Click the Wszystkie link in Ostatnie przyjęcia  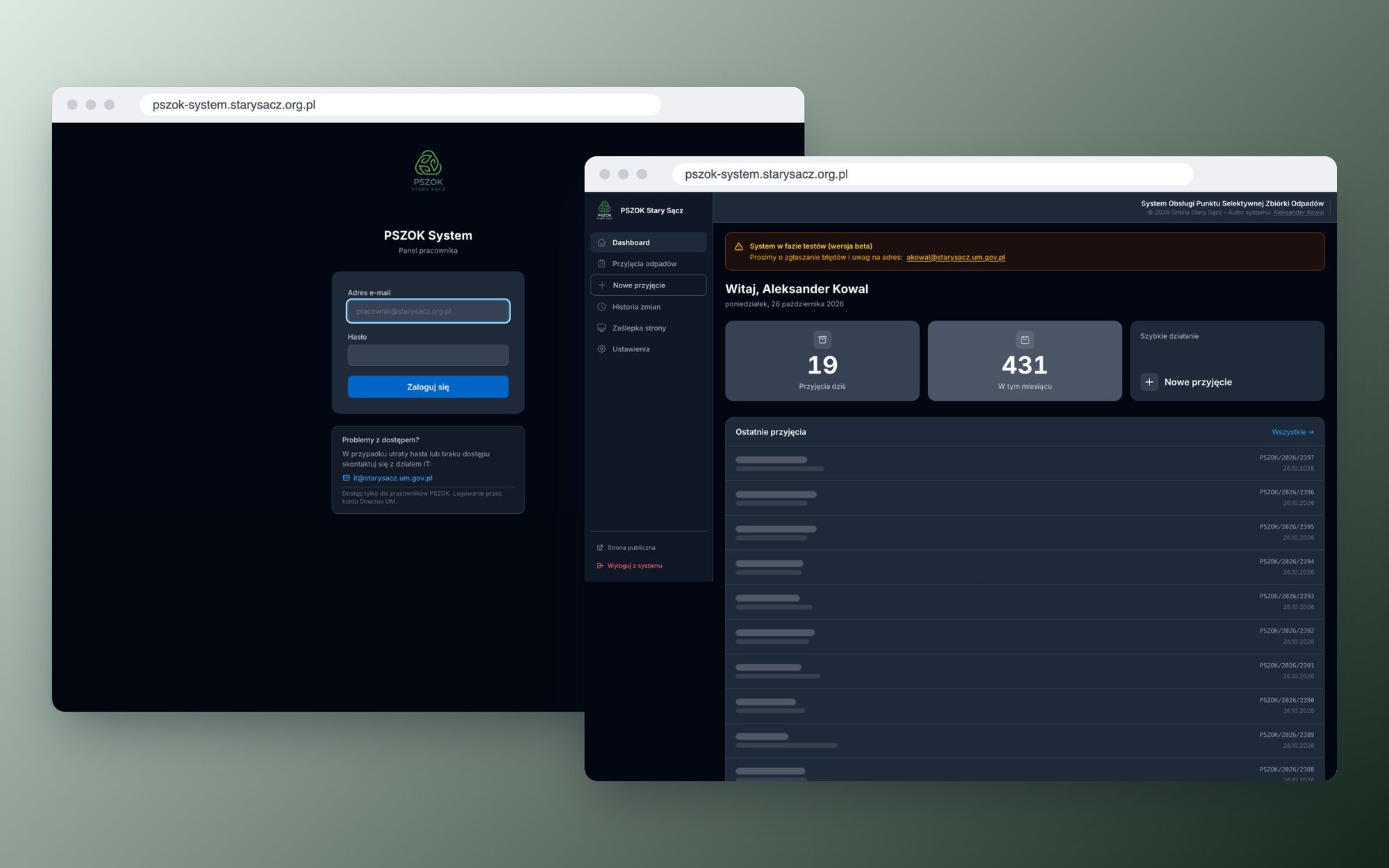coord(1292,432)
